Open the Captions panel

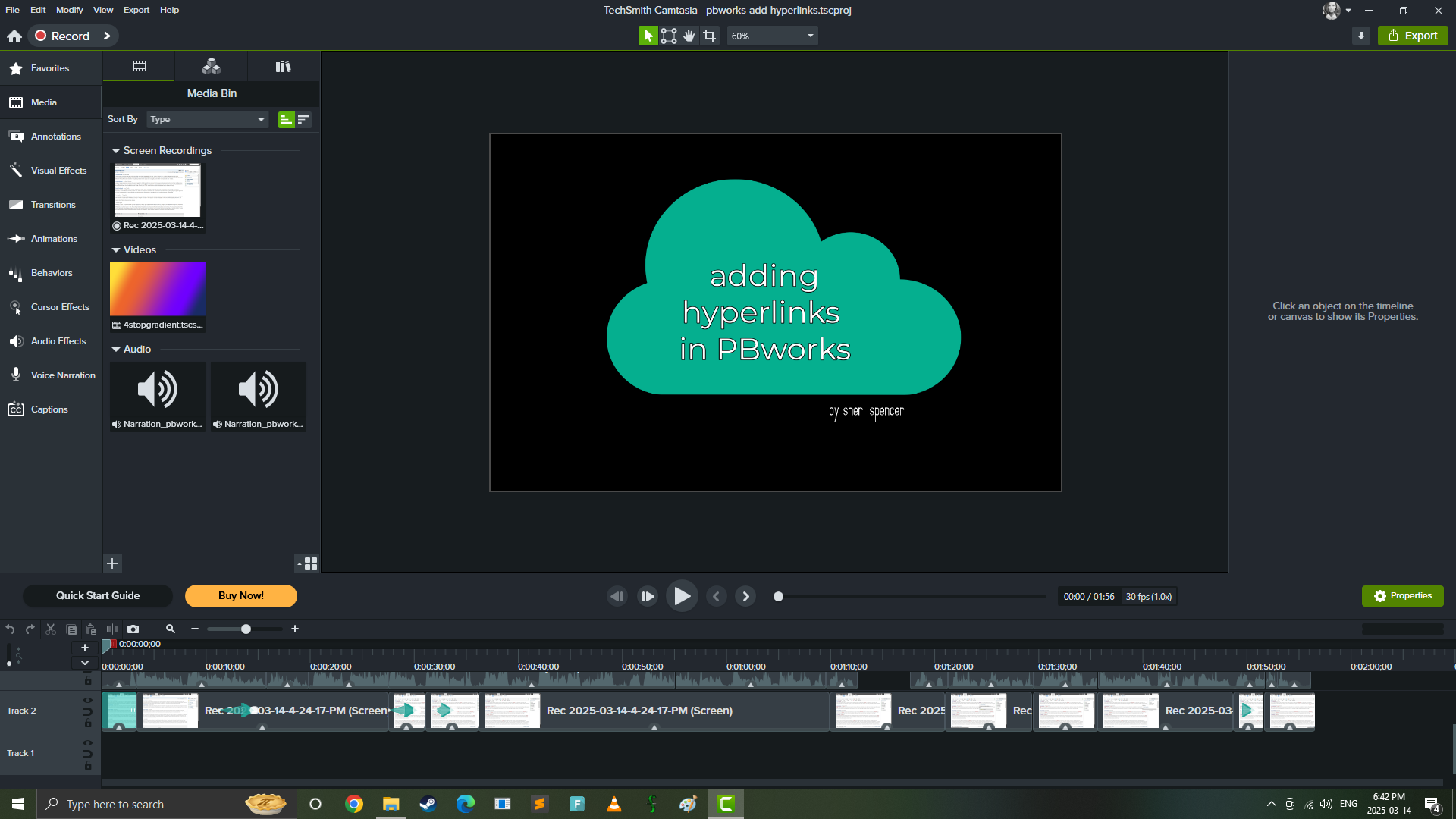51,409
